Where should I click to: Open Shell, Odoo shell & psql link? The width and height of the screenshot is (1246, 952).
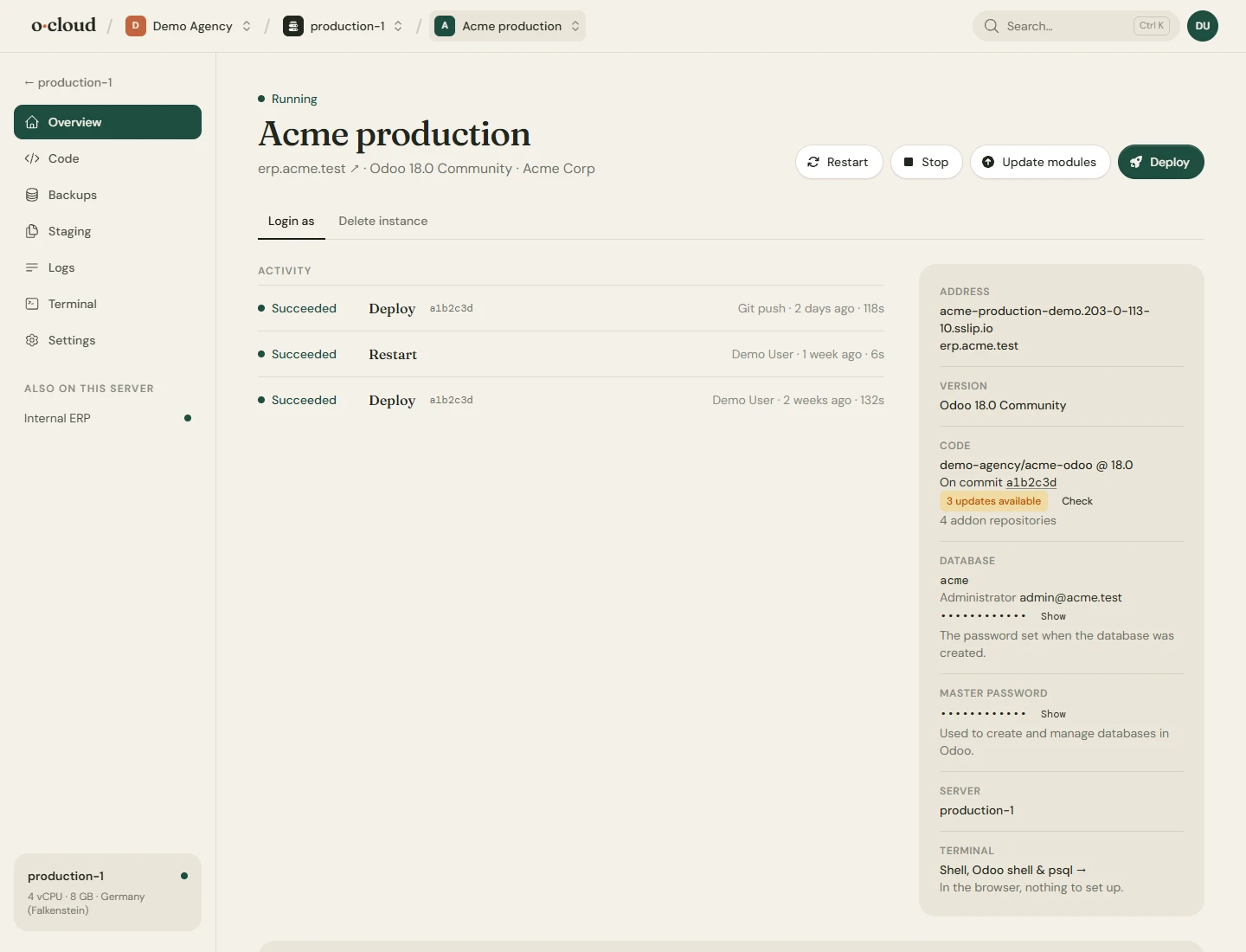pyautogui.click(x=1012, y=870)
